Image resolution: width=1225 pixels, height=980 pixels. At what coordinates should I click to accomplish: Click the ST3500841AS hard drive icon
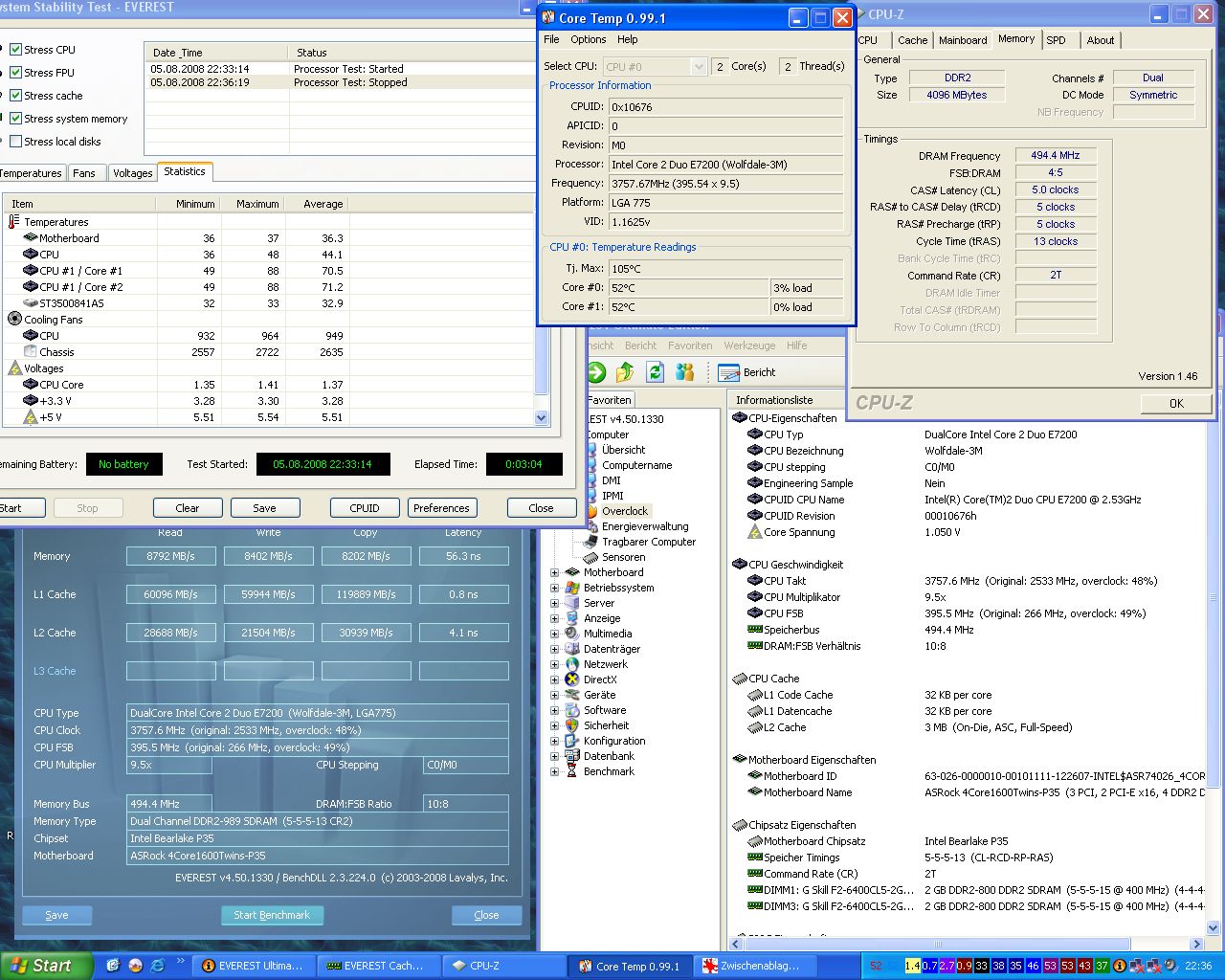(30, 303)
